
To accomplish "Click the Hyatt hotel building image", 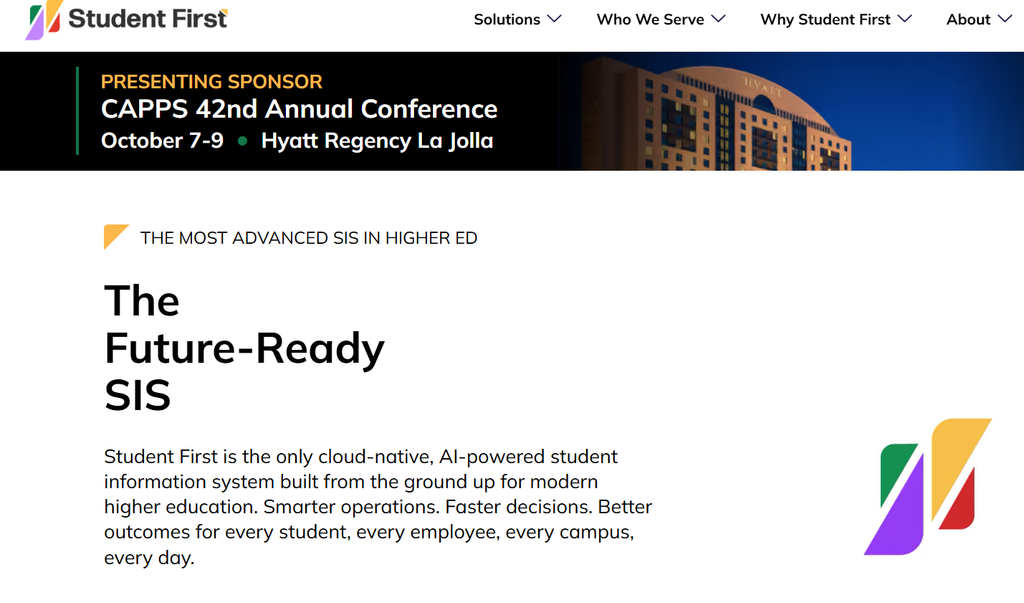I will click(x=715, y=114).
